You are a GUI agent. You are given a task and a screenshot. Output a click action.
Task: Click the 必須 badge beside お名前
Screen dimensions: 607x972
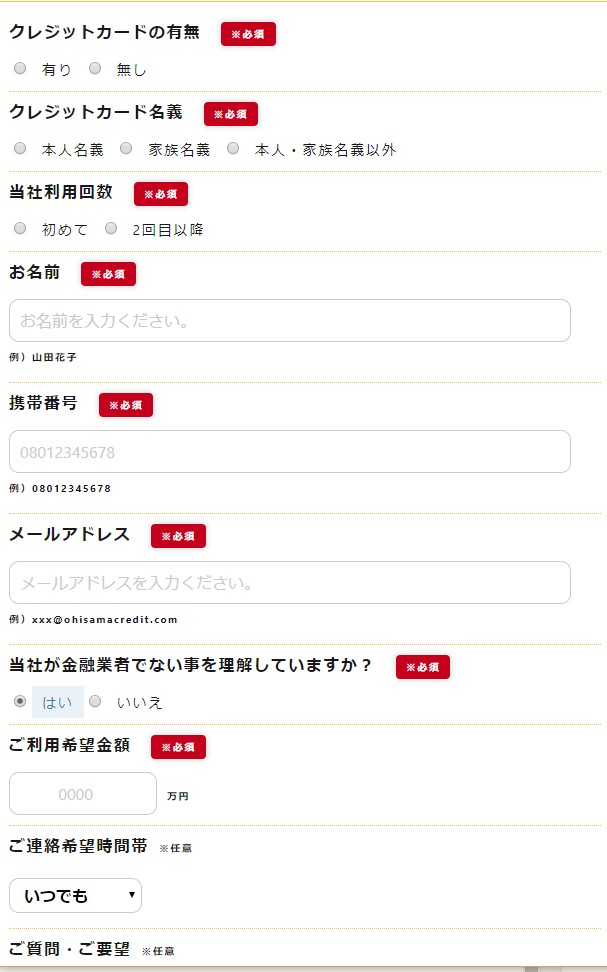click(108, 274)
